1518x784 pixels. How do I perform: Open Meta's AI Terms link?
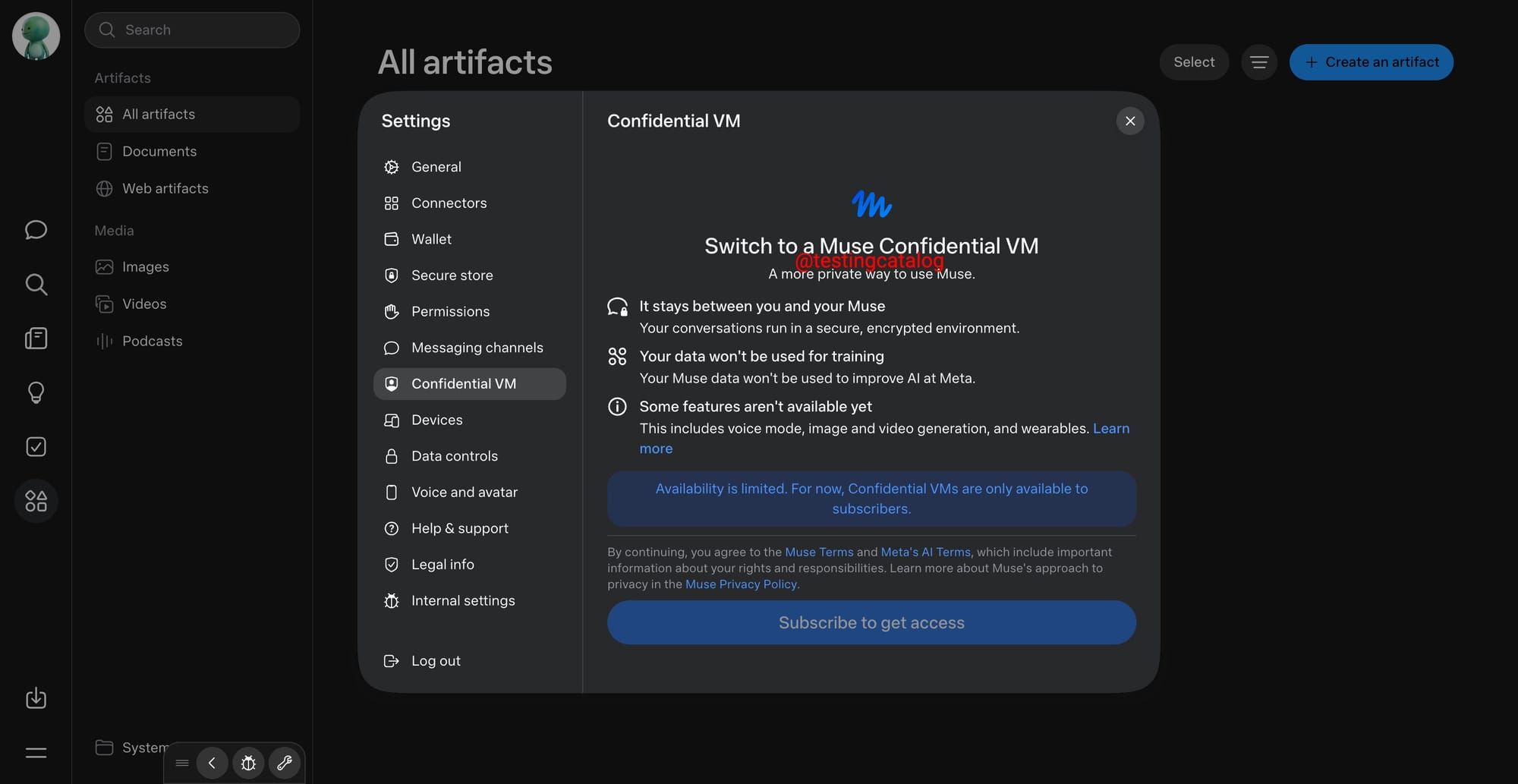pos(925,553)
